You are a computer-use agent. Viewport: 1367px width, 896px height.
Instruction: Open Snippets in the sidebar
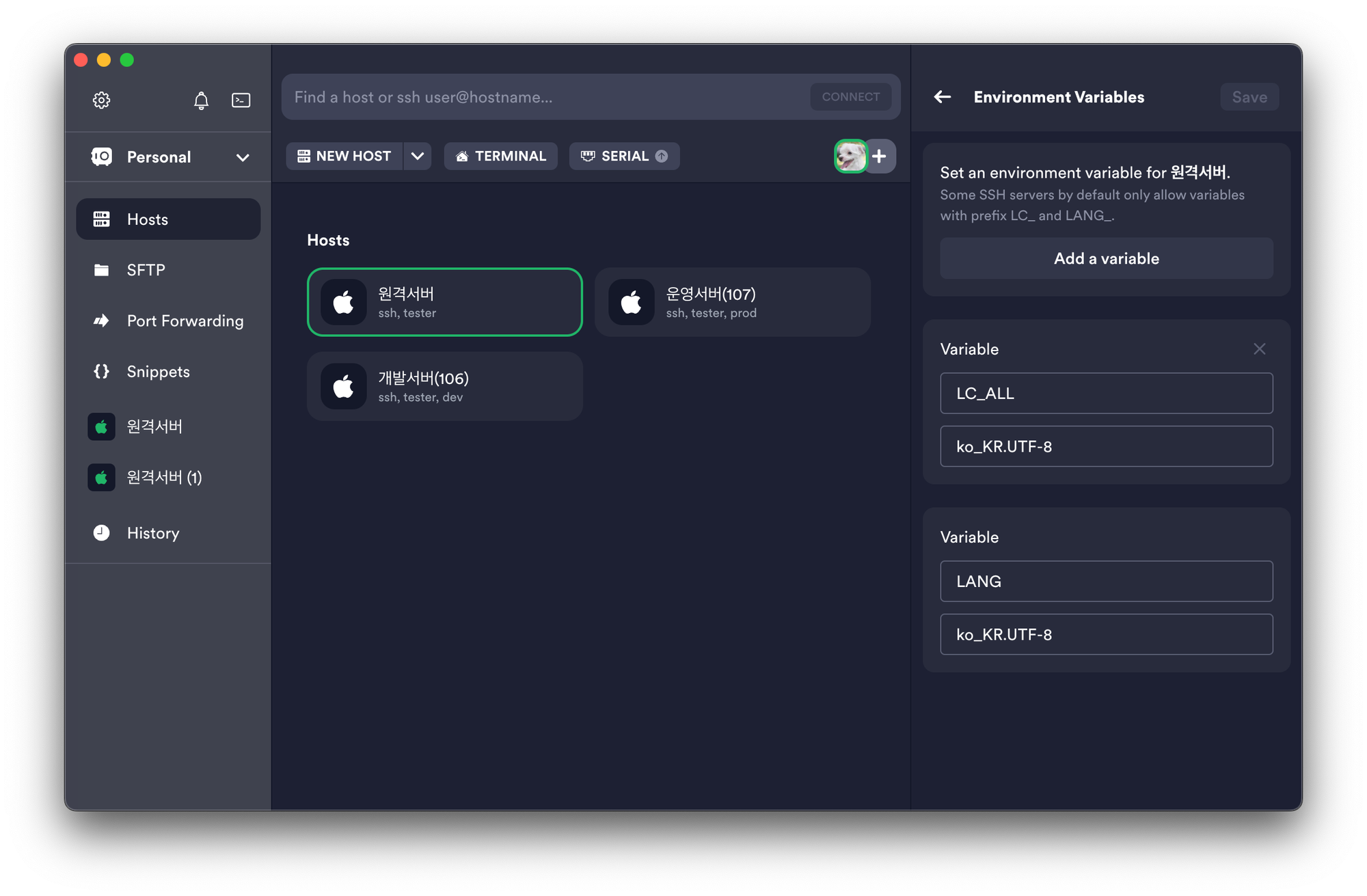coord(158,372)
